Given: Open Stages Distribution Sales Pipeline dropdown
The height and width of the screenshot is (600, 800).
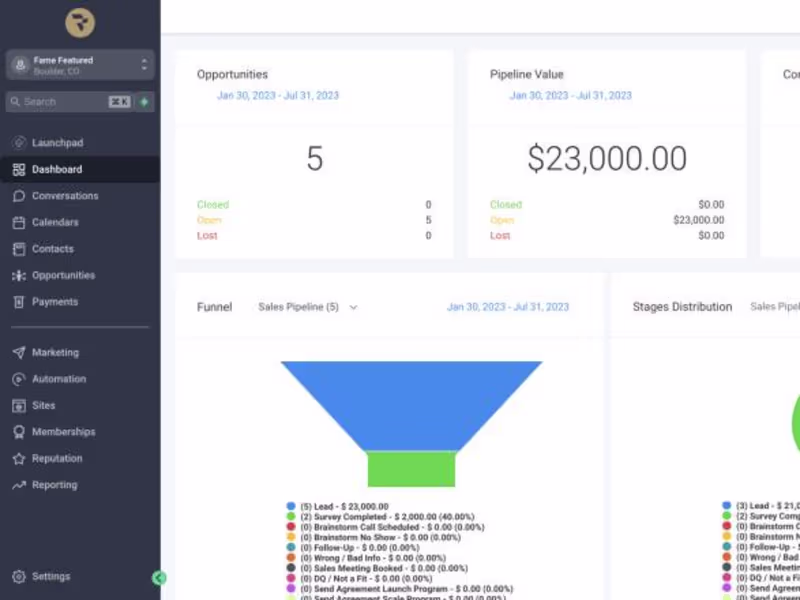Looking at the screenshot, I should pyautogui.click(x=774, y=307).
